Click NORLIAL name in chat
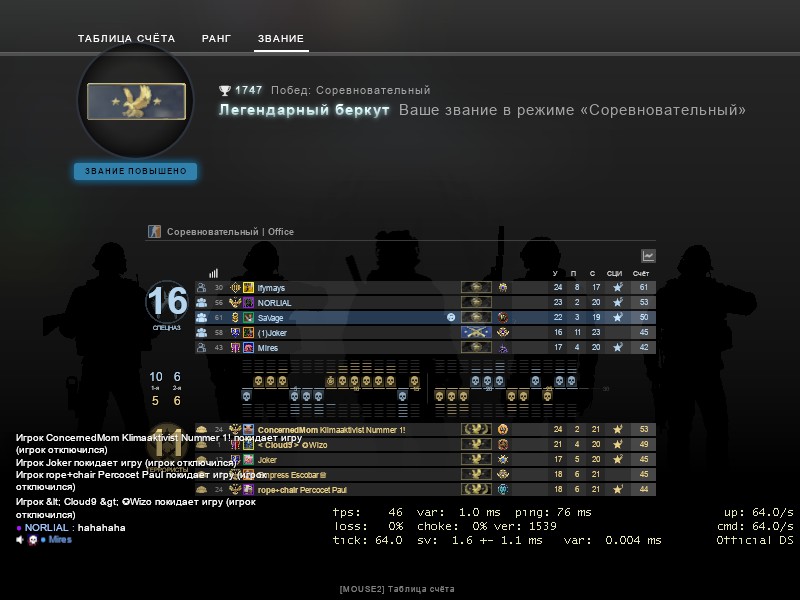Screen dimensions: 800x600 click(46, 528)
